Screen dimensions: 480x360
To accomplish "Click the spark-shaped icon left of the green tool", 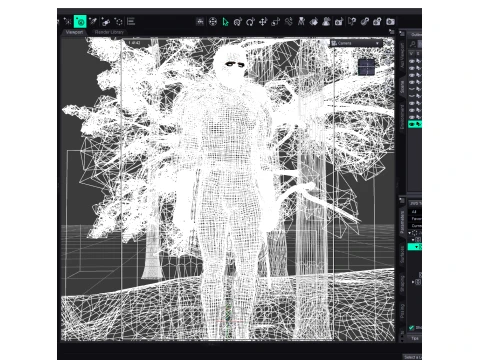I will point(68,22).
